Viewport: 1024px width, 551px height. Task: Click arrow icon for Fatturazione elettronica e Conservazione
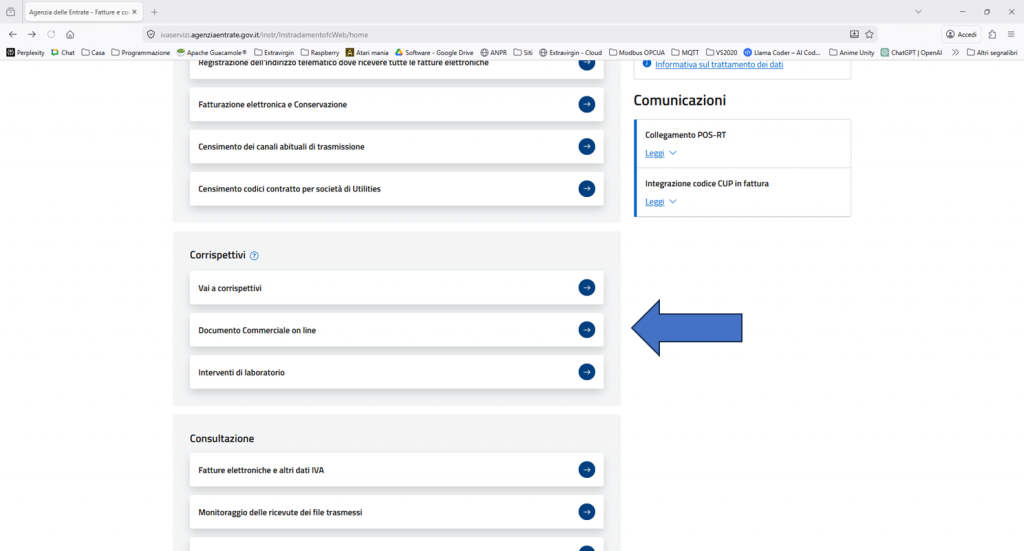(587, 104)
